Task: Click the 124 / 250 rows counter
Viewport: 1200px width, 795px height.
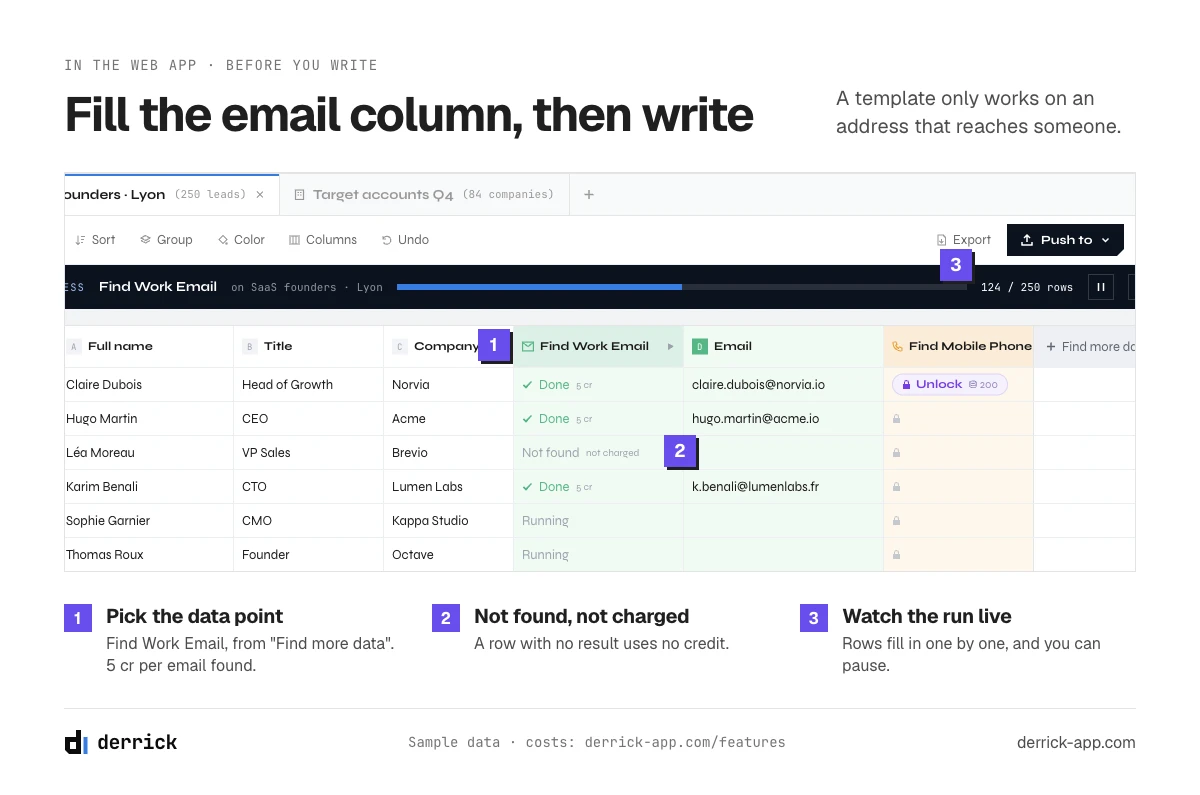Action: click(1027, 287)
